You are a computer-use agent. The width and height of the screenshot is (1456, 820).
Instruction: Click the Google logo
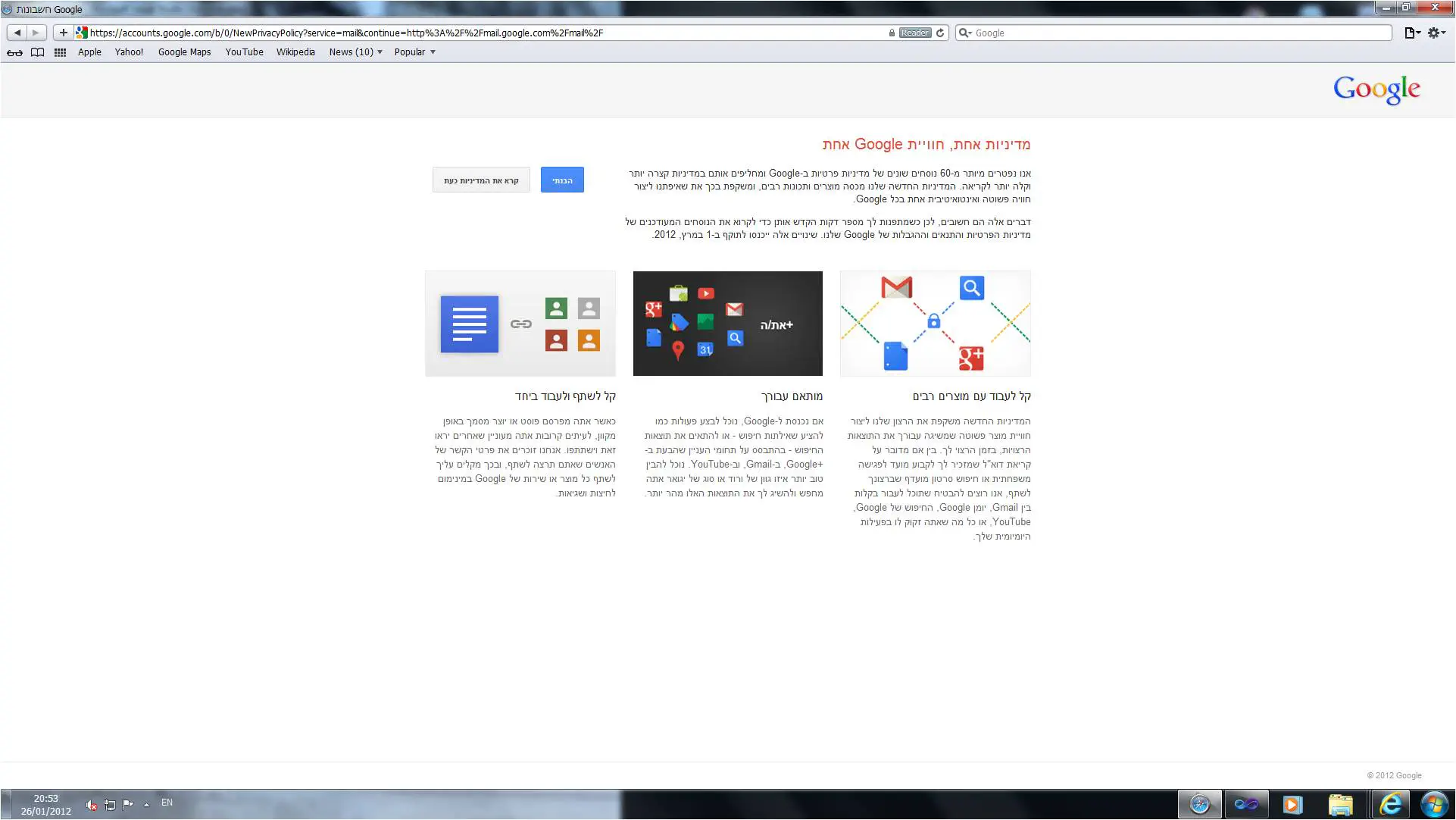pos(1376,89)
